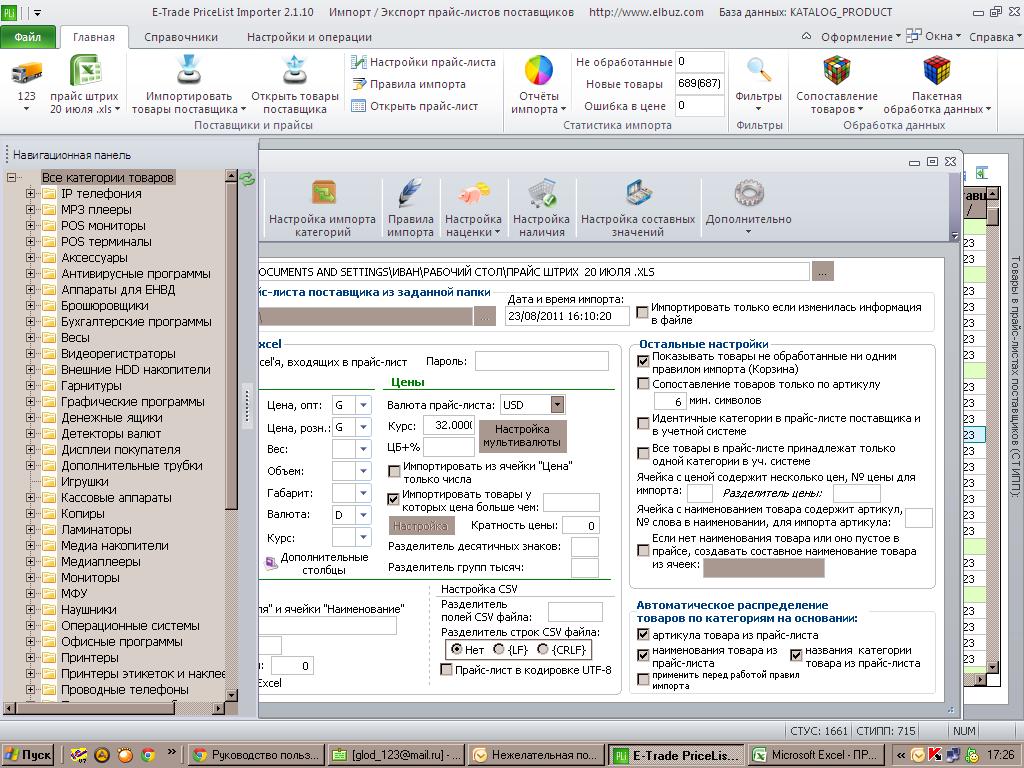Click Правила импорта small ribbon item
This screenshot has width=1024, height=768.
click(x=409, y=84)
